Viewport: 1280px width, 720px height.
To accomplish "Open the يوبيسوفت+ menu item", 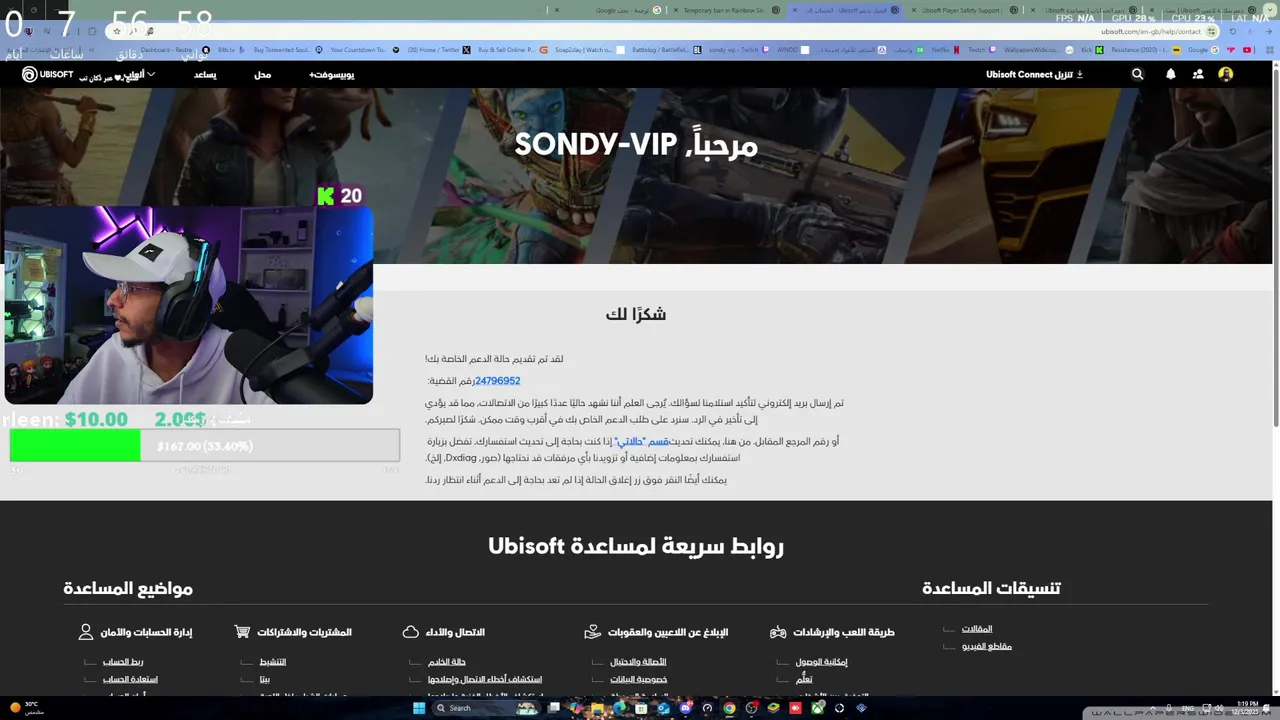I will click(x=331, y=75).
